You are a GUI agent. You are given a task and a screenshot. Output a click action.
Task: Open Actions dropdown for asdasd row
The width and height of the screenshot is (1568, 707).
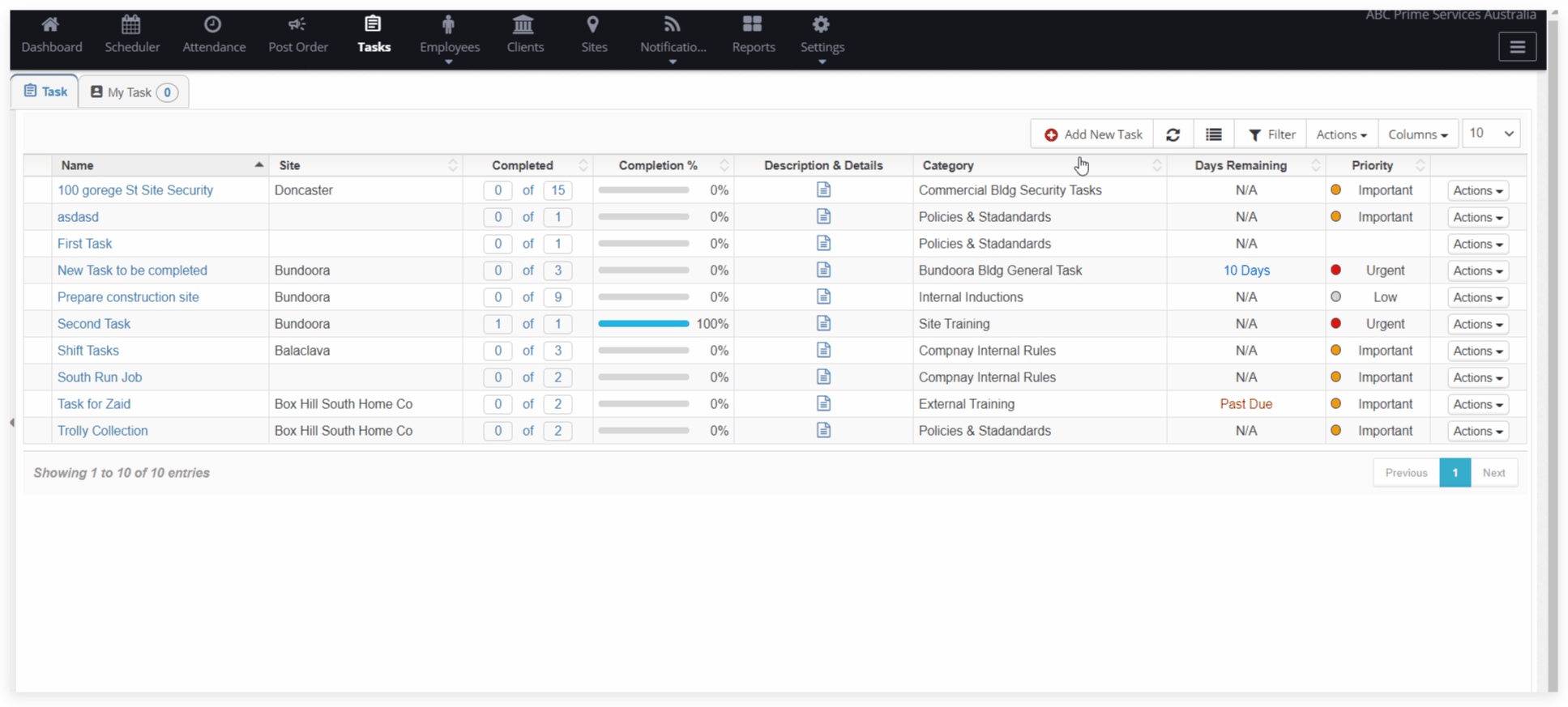tap(1478, 217)
